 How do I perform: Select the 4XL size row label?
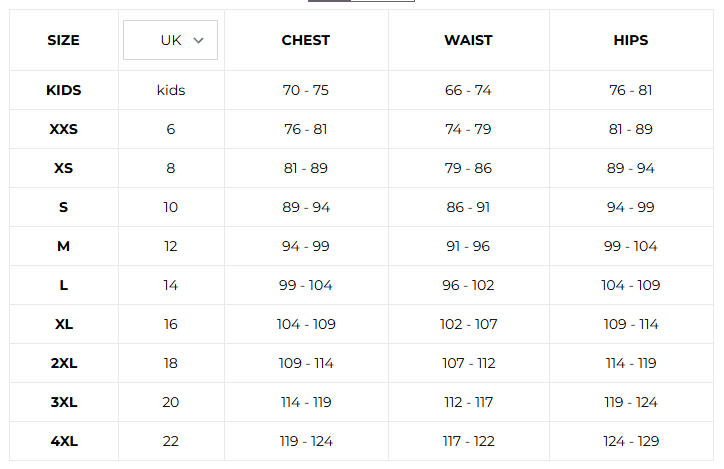pos(63,441)
